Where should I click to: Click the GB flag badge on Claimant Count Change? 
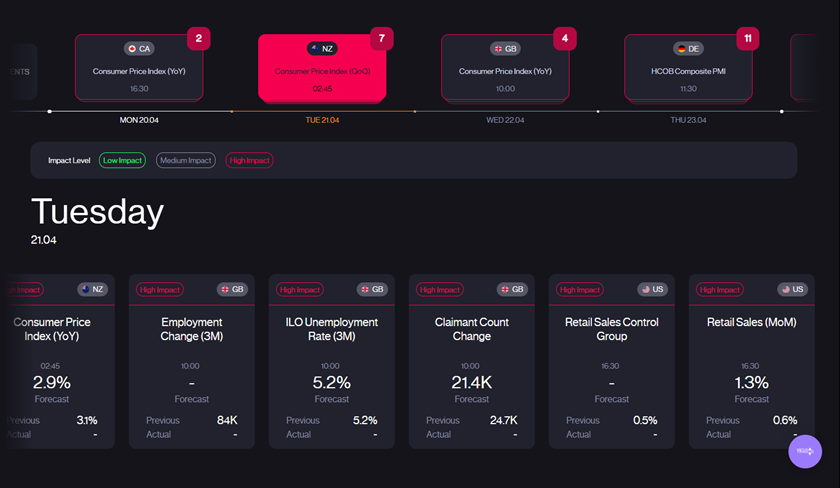512,290
